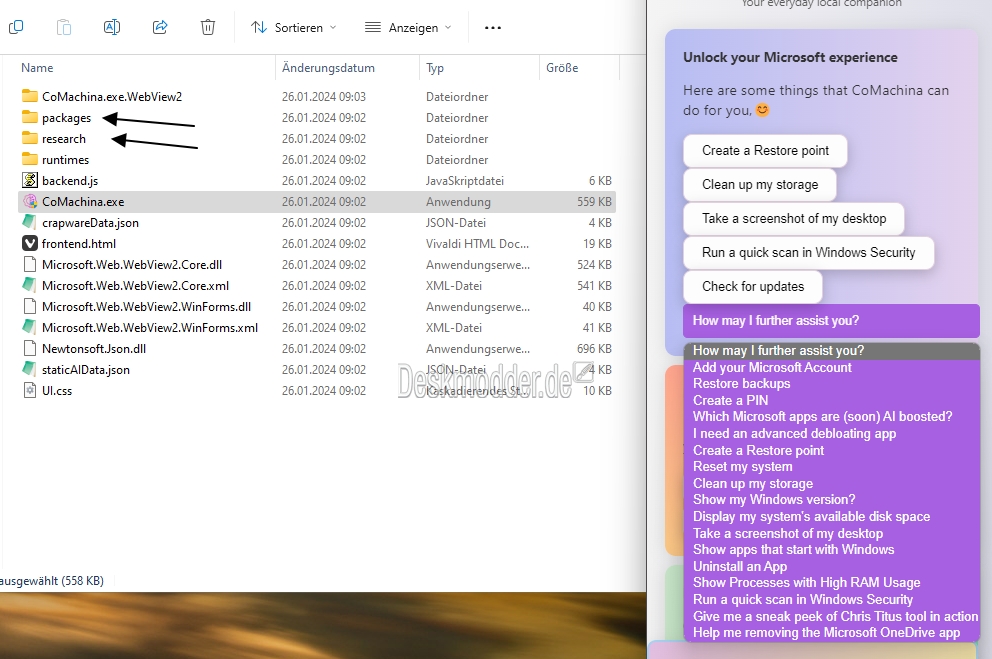The height and width of the screenshot is (659, 992).
Task: Select the backend.js script file icon
Action: (x=30, y=180)
